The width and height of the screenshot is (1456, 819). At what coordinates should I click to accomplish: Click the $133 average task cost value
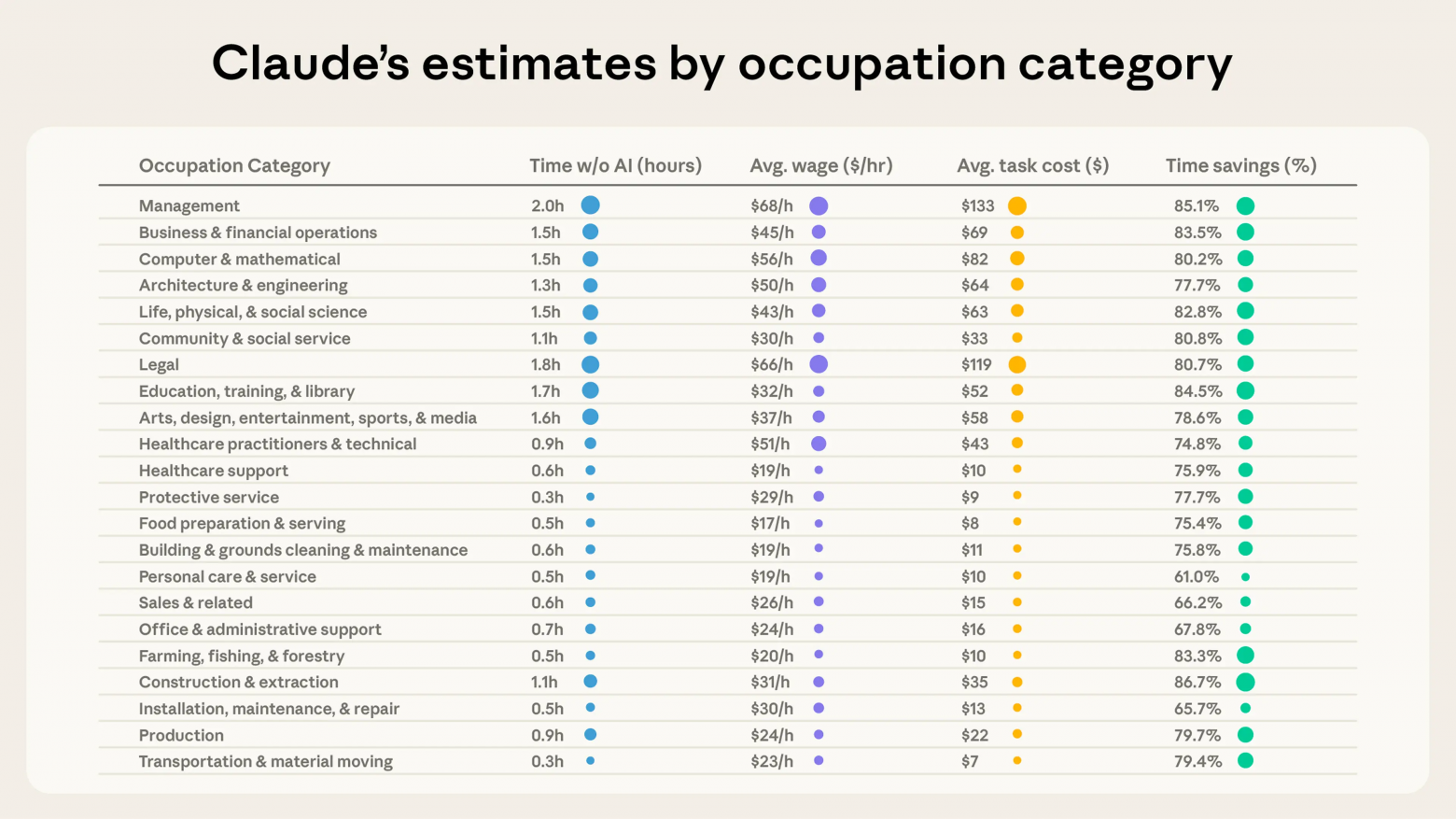tap(977, 206)
